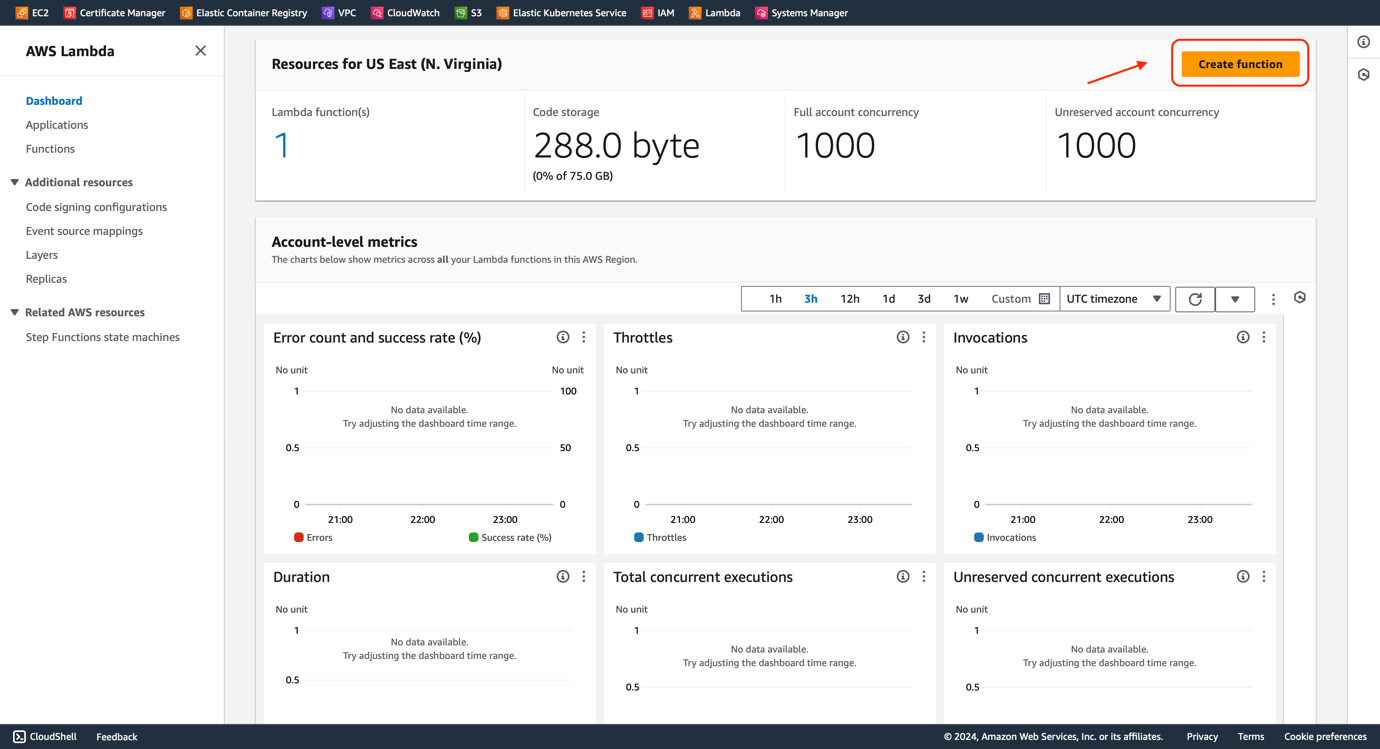1380x749 pixels.
Task: Open options menu for Throttles chart
Action: pos(924,338)
